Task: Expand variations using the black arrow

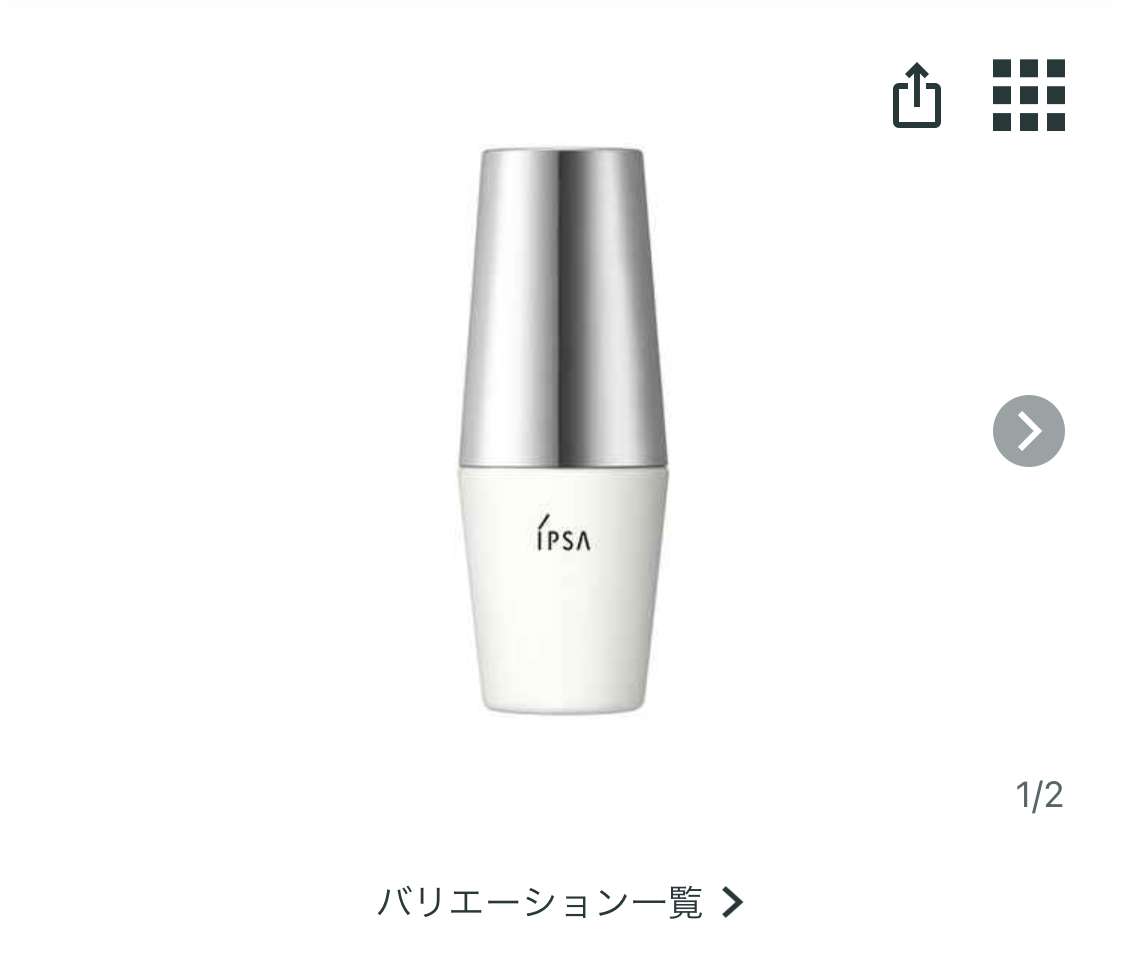Action: coord(734,903)
